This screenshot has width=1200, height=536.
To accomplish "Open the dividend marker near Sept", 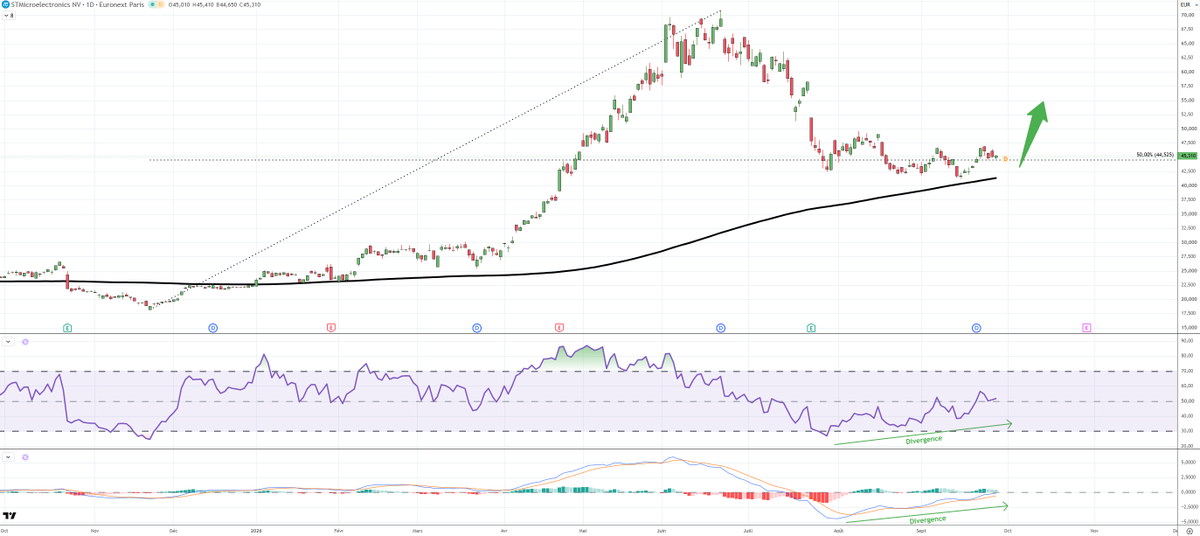I will (977, 327).
